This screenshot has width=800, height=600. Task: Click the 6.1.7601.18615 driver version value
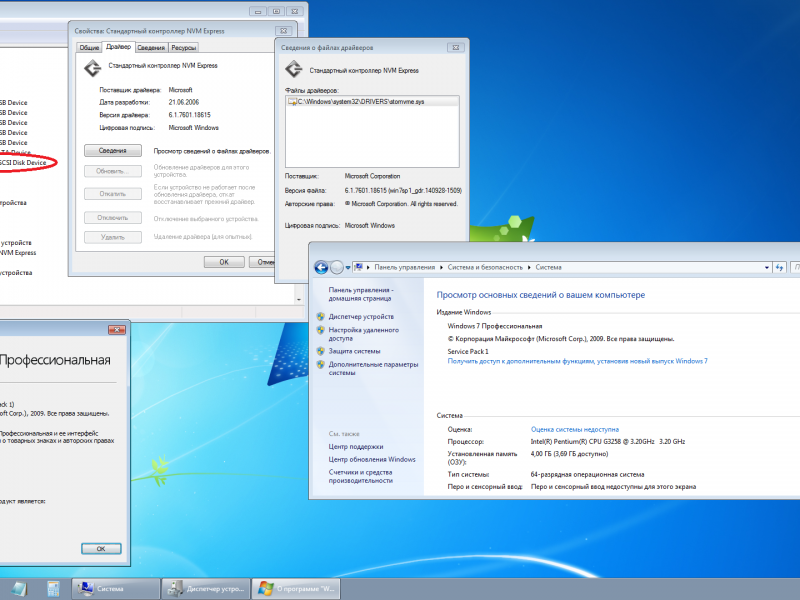(x=189, y=115)
